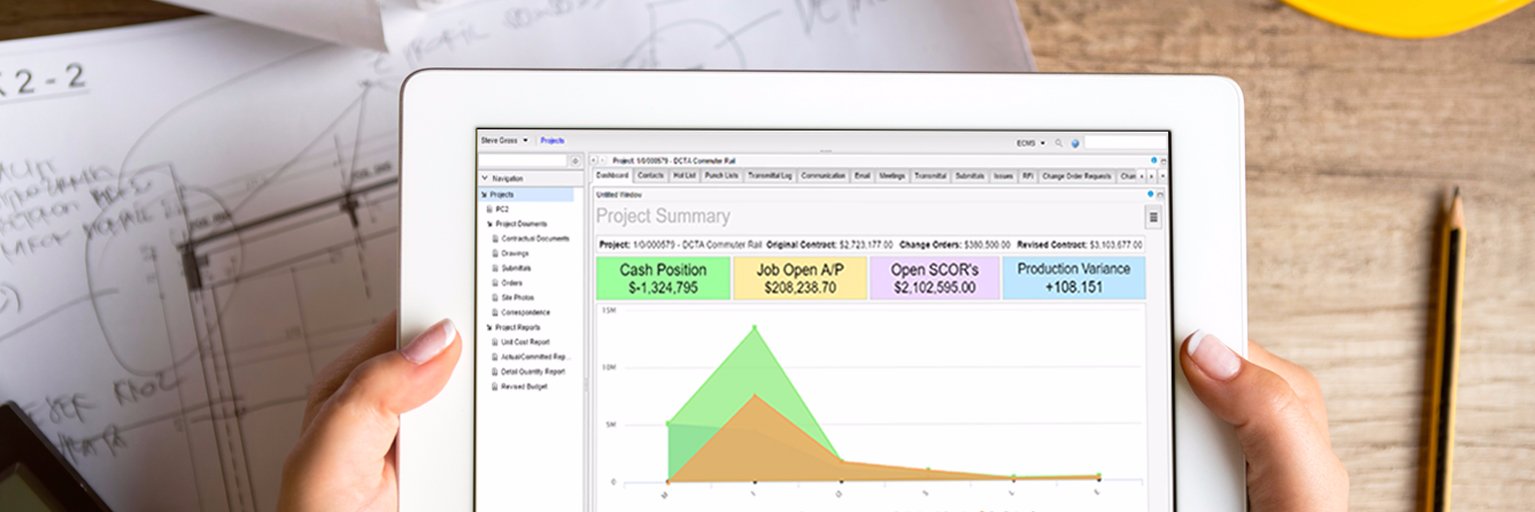Click the Projects link in top bar
The width and height of the screenshot is (1535, 512).
point(552,141)
